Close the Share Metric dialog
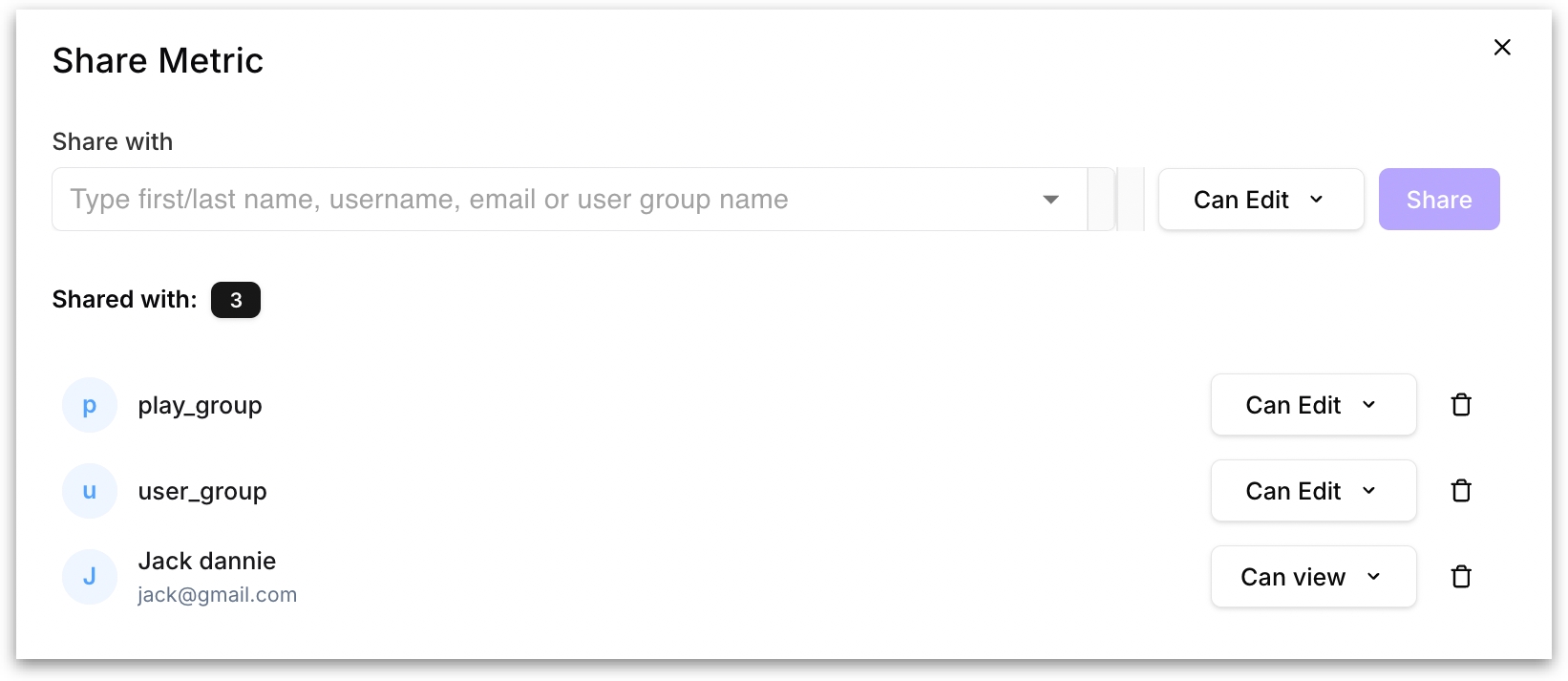This screenshot has height=681, width=1568. (1502, 47)
